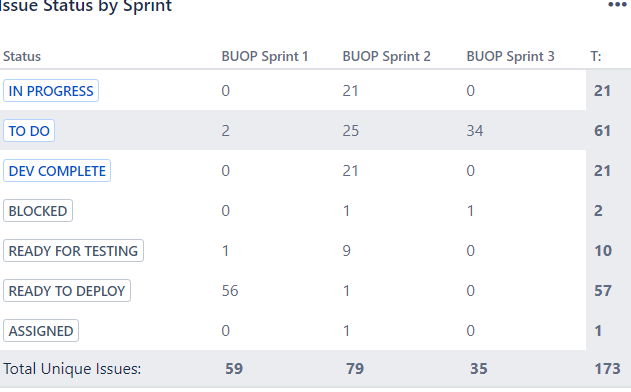The width and height of the screenshot is (631, 392).
Task: Click the 25 To Do count for Sprint 2
Action: [x=351, y=131]
